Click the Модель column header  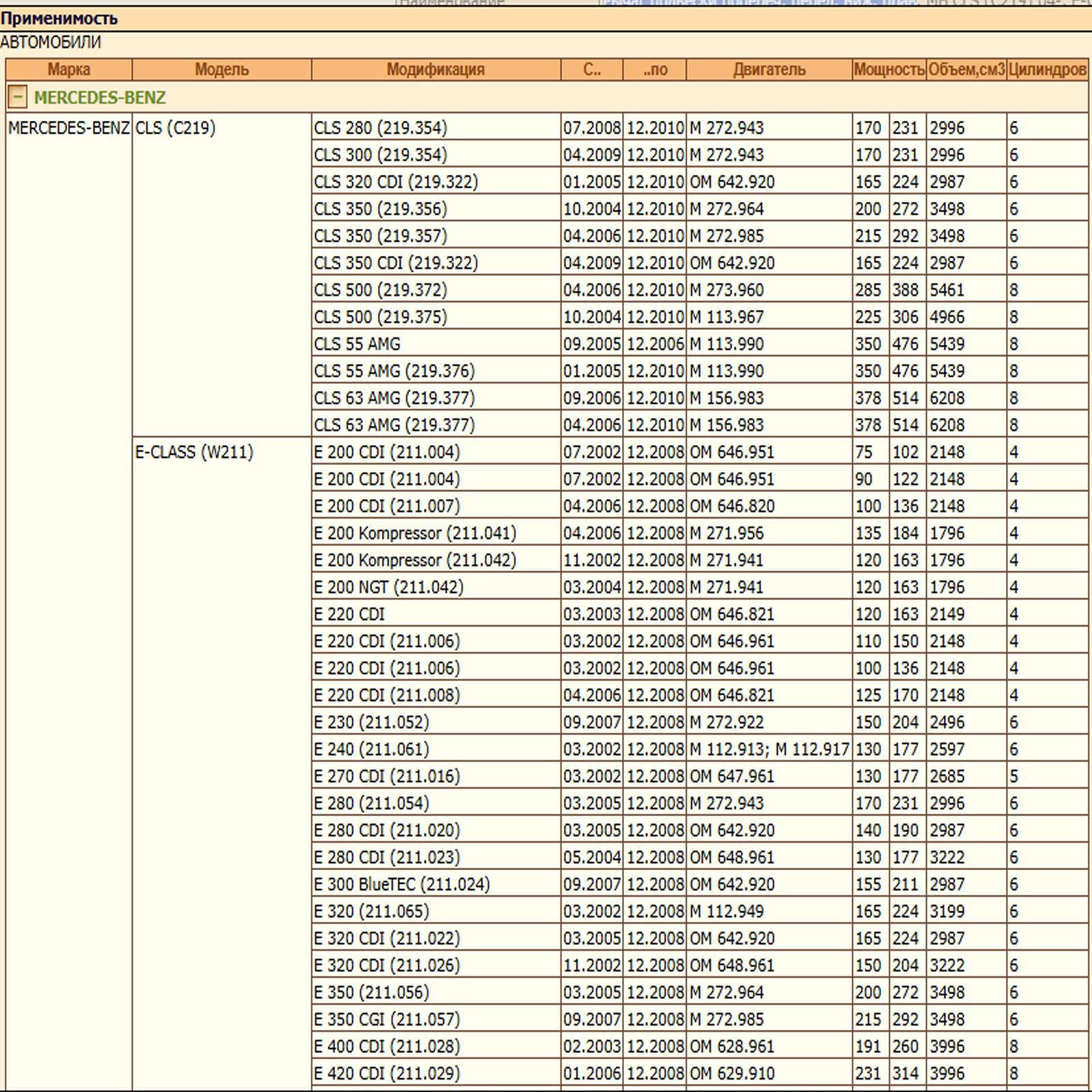222,70
